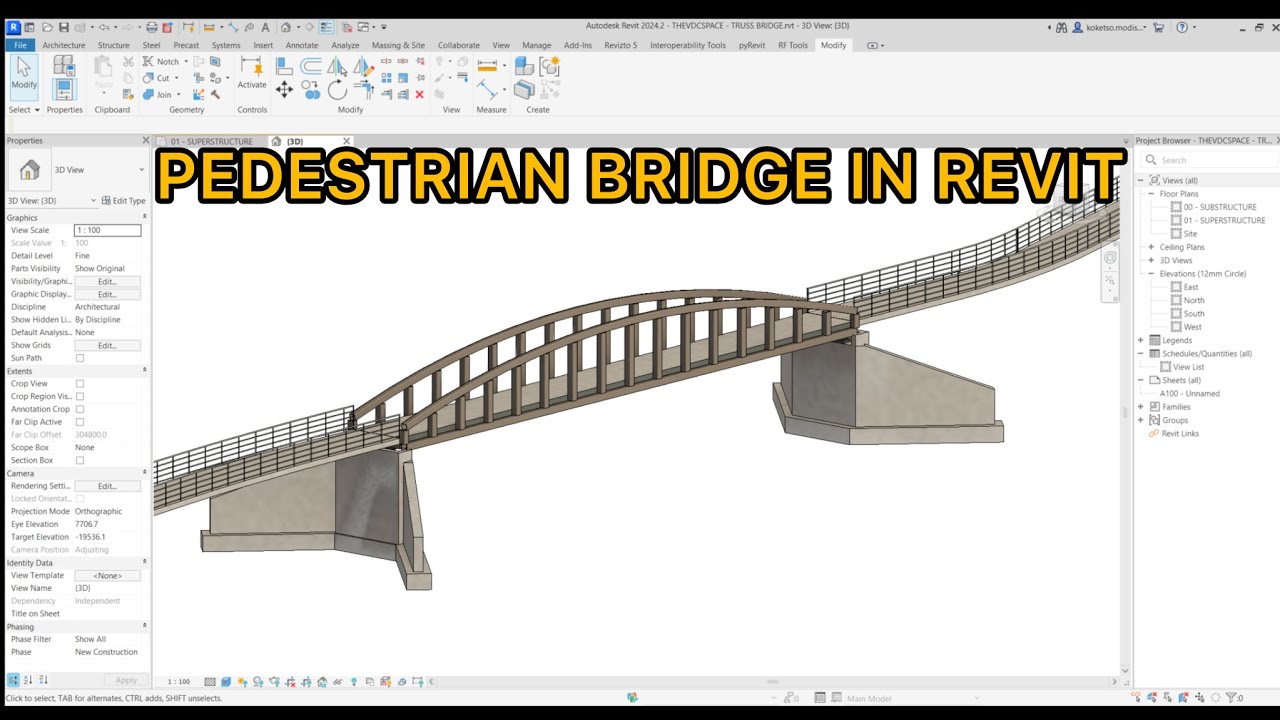Image resolution: width=1280 pixels, height=720 pixels.
Task: Click Edit button for Show Grids
Action: point(107,346)
